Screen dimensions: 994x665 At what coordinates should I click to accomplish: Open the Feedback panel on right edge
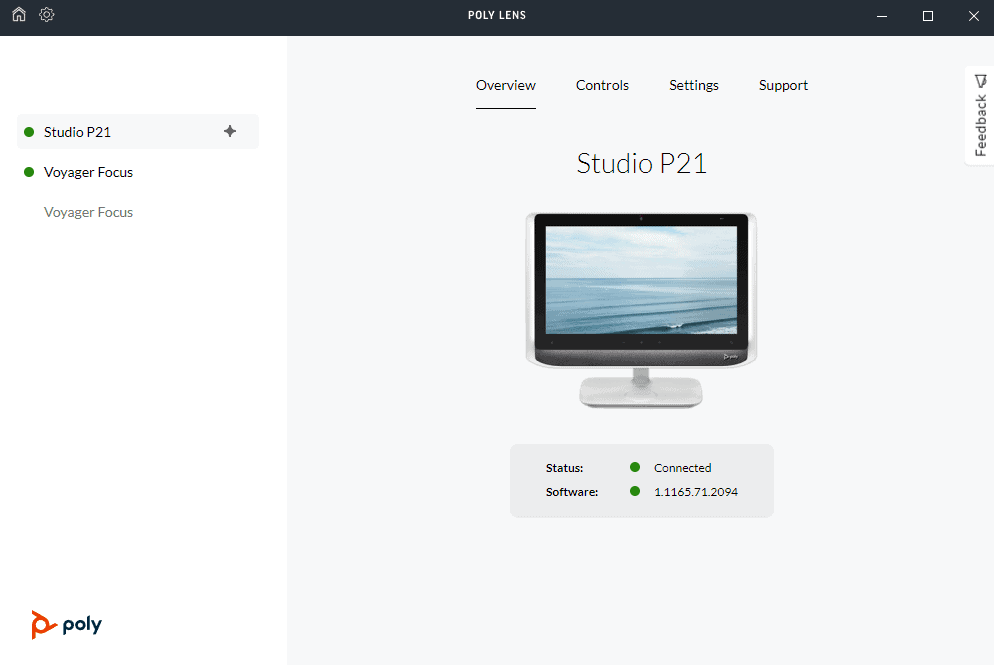coord(980,115)
